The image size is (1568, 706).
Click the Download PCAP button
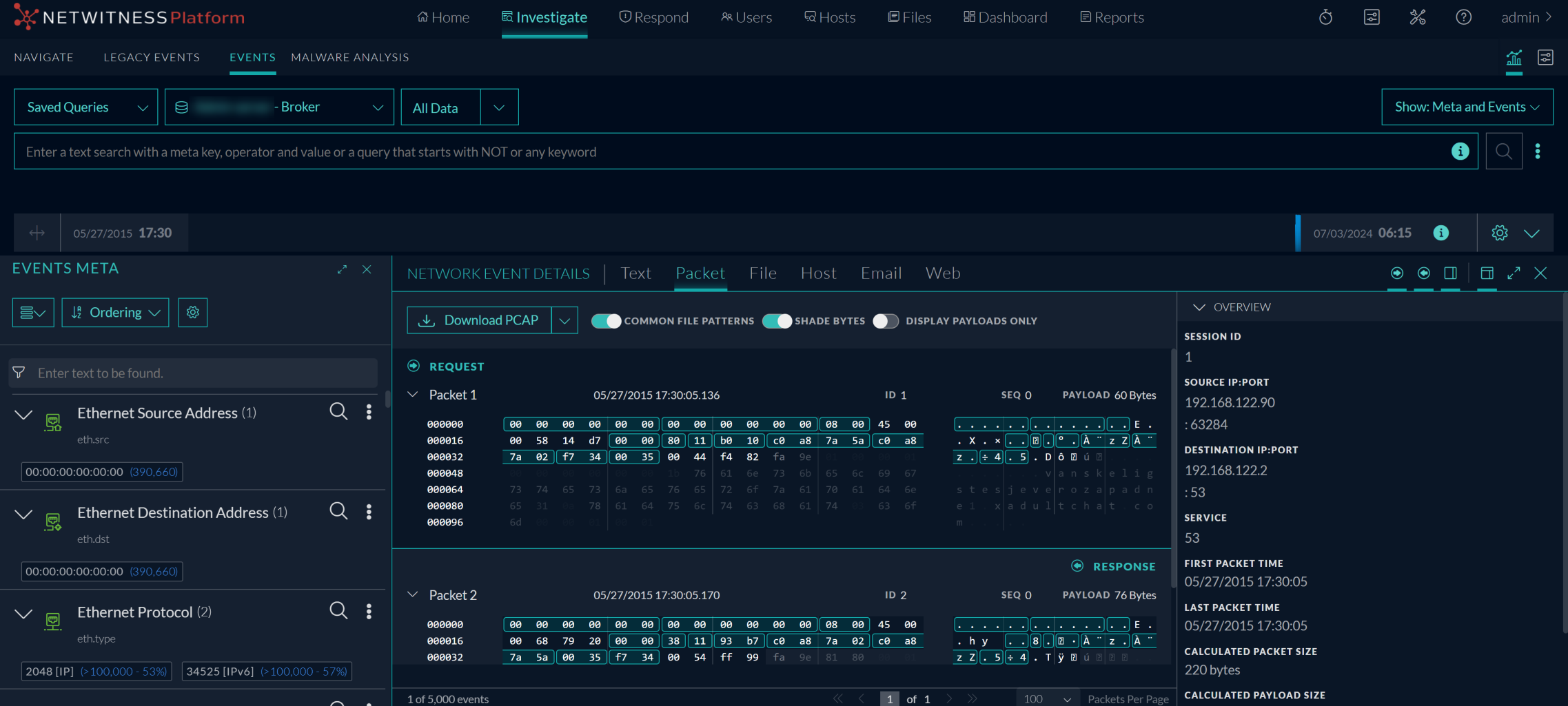tap(480, 320)
